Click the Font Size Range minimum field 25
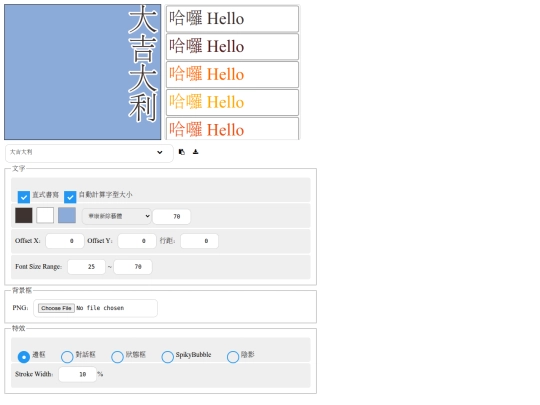The image size is (540, 405). (x=86, y=267)
